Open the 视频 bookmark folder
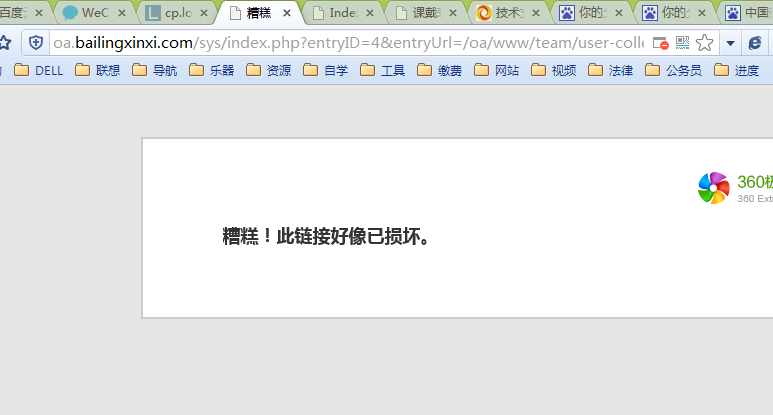Screen dimensions: 773x415 pyautogui.click(x=554, y=70)
